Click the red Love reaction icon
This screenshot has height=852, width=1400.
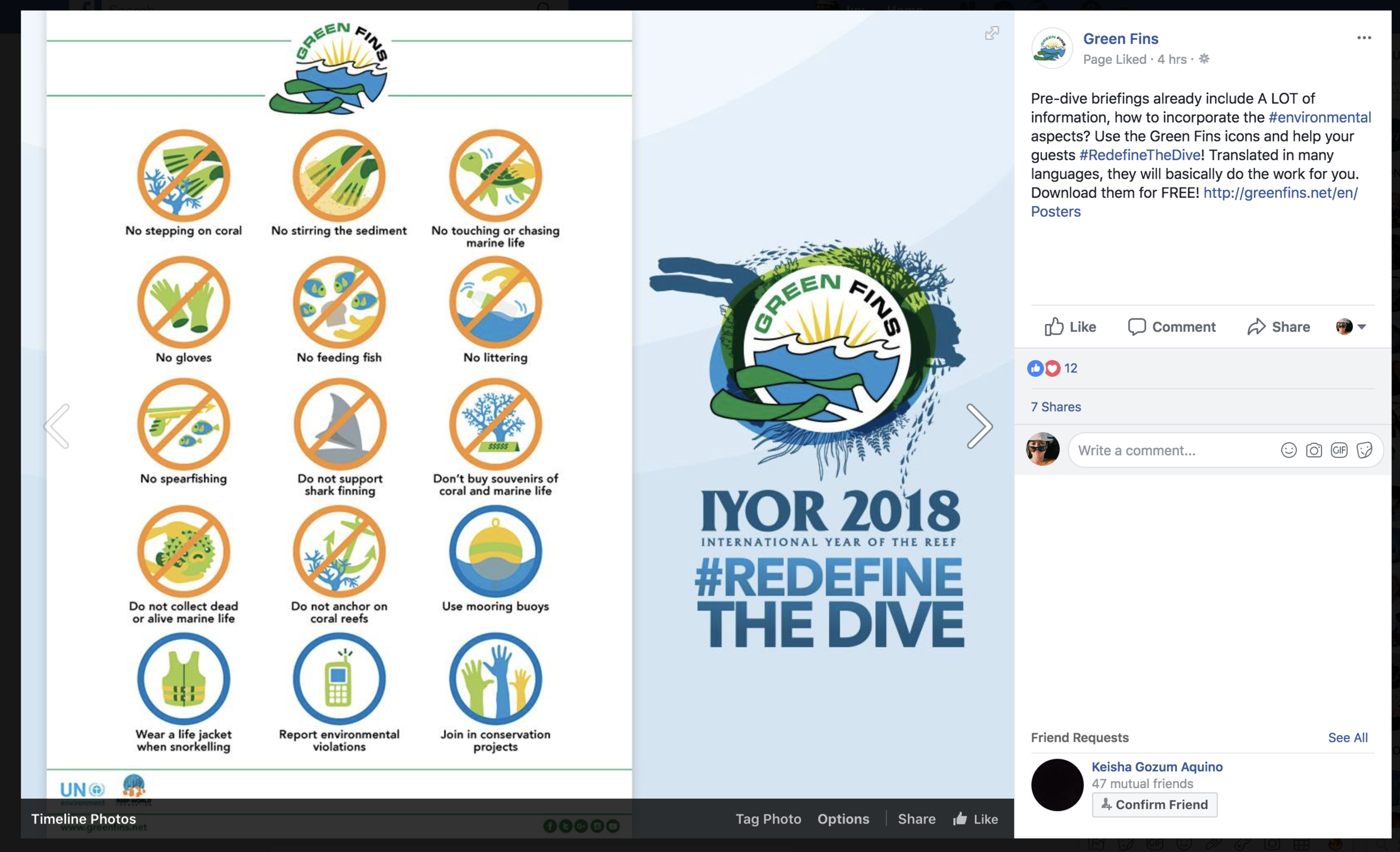1052,368
